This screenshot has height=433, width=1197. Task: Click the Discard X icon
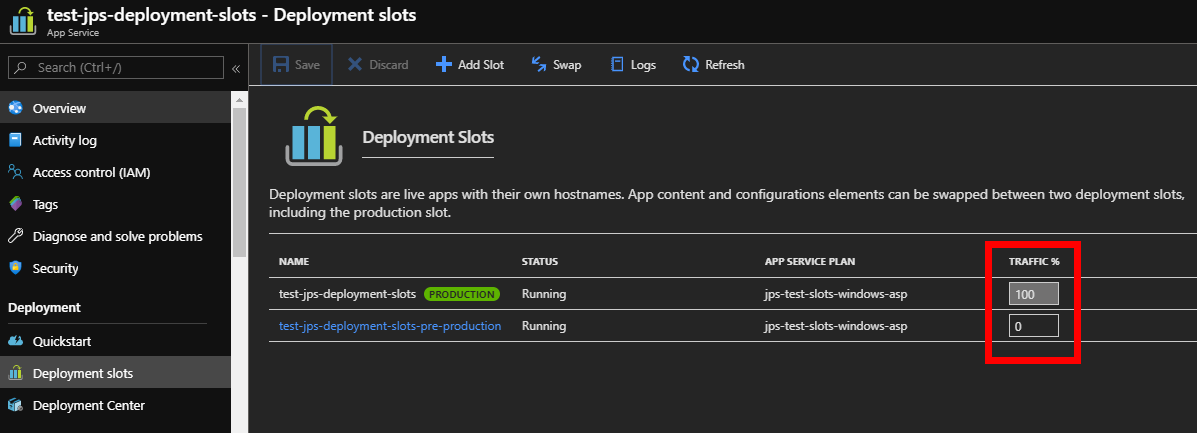[354, 65]
